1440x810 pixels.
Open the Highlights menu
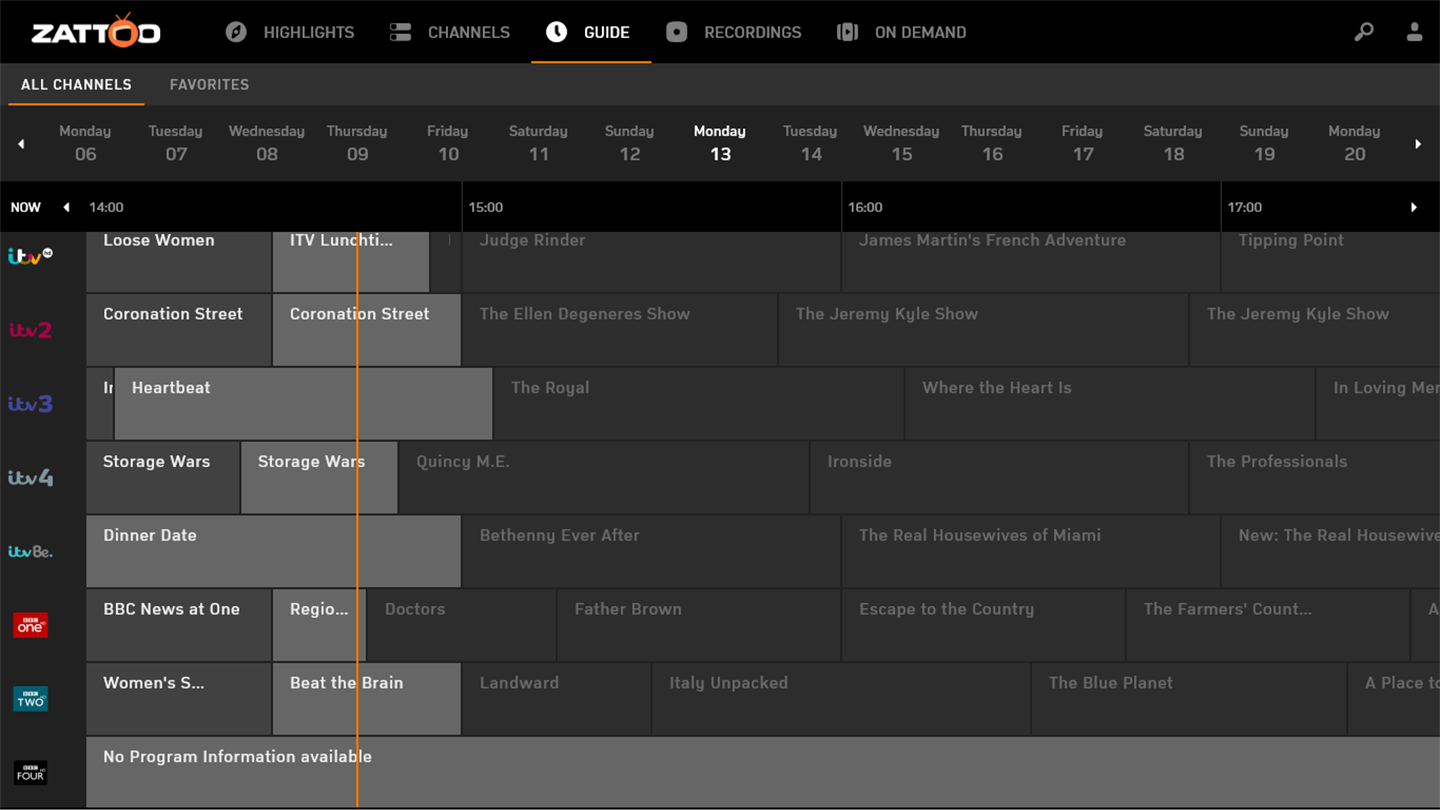(x=289, y=32)
